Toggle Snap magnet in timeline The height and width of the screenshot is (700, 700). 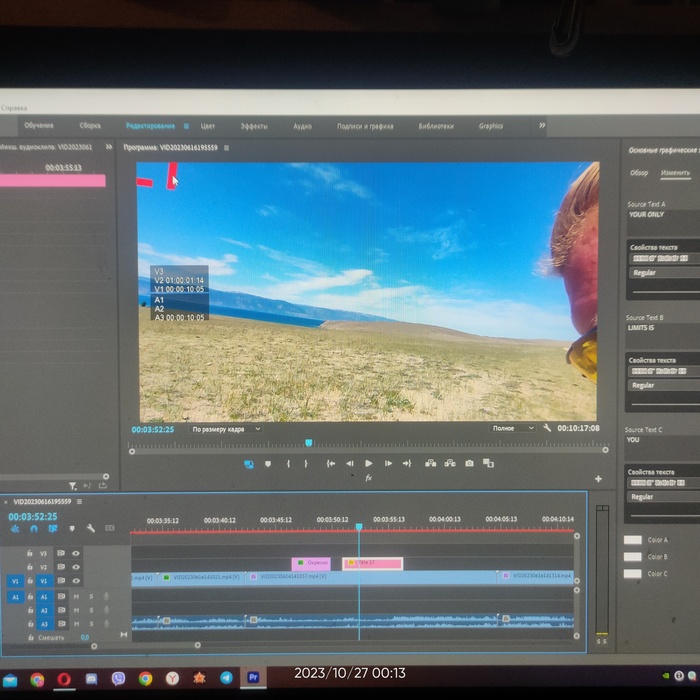tap(34, 529)
